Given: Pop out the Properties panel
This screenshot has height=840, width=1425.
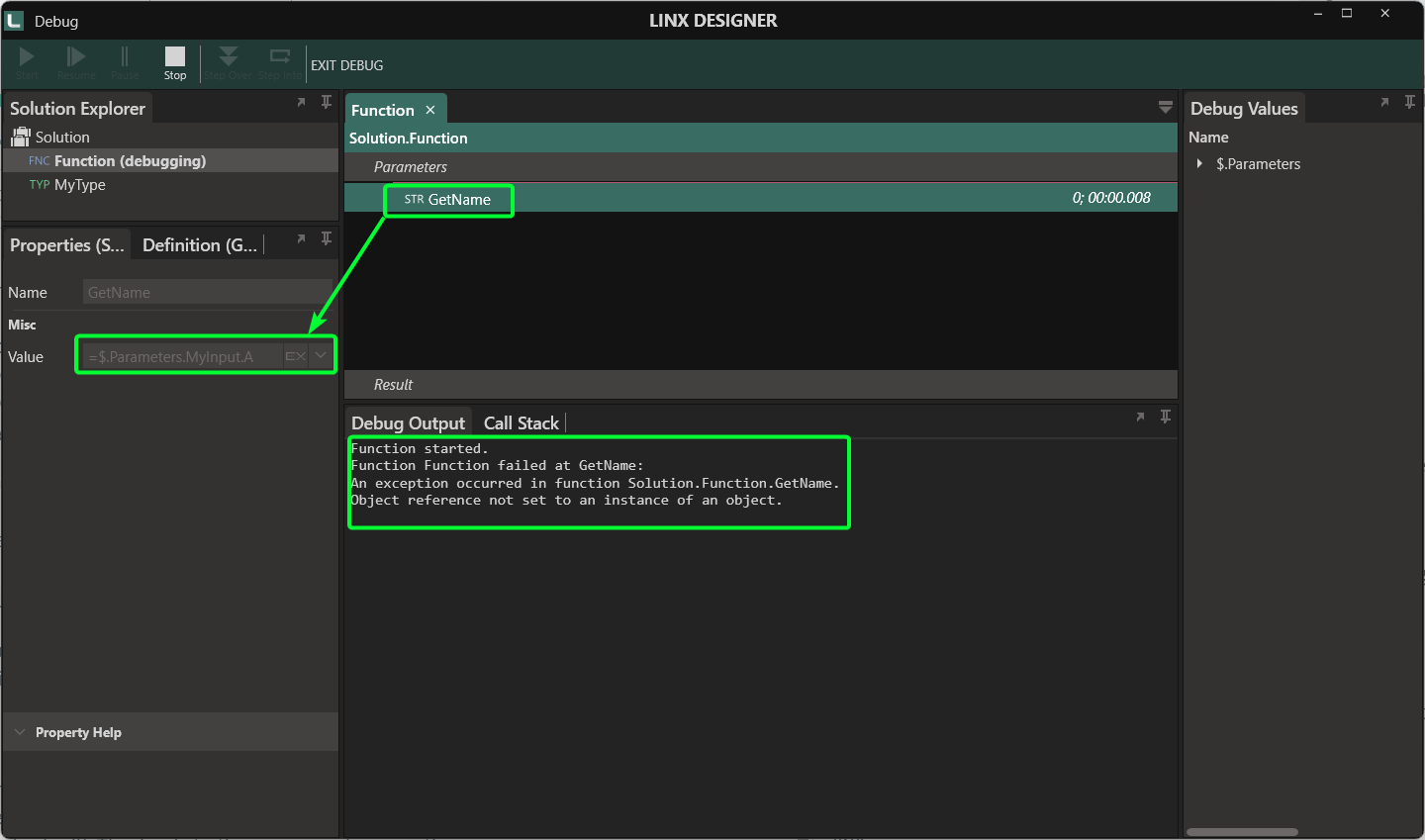Looking at the screenshot, I should click(301, 238).
